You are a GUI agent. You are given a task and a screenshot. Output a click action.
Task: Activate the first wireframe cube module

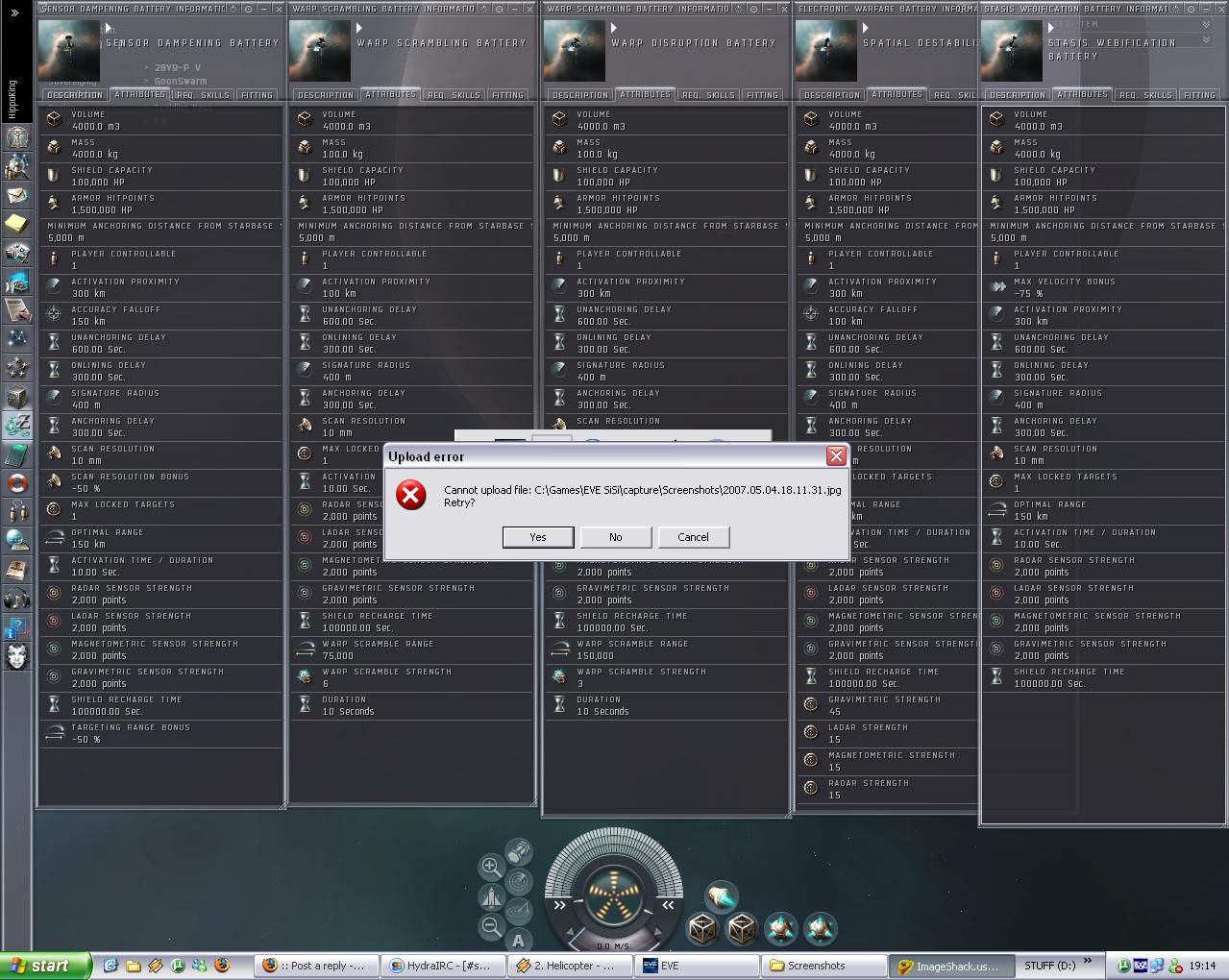coord(702,929)
